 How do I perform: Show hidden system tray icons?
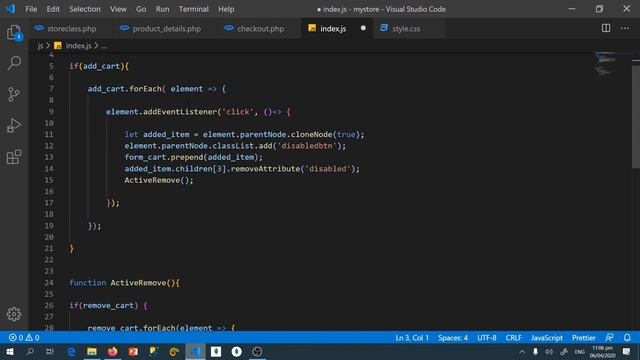522,351
